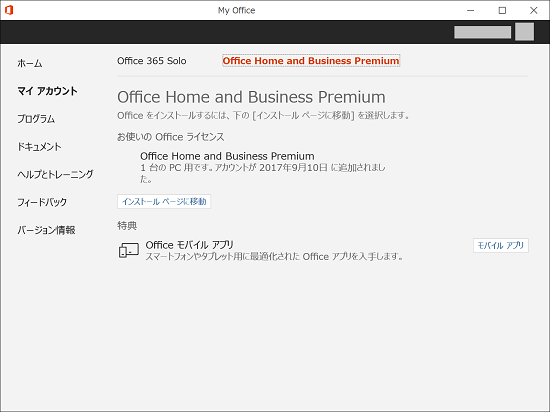Screen dimensions: 550x412
Task: Click the text with 2017年9月10日 date
Action: pyautogui.click(x=263, y=173)
